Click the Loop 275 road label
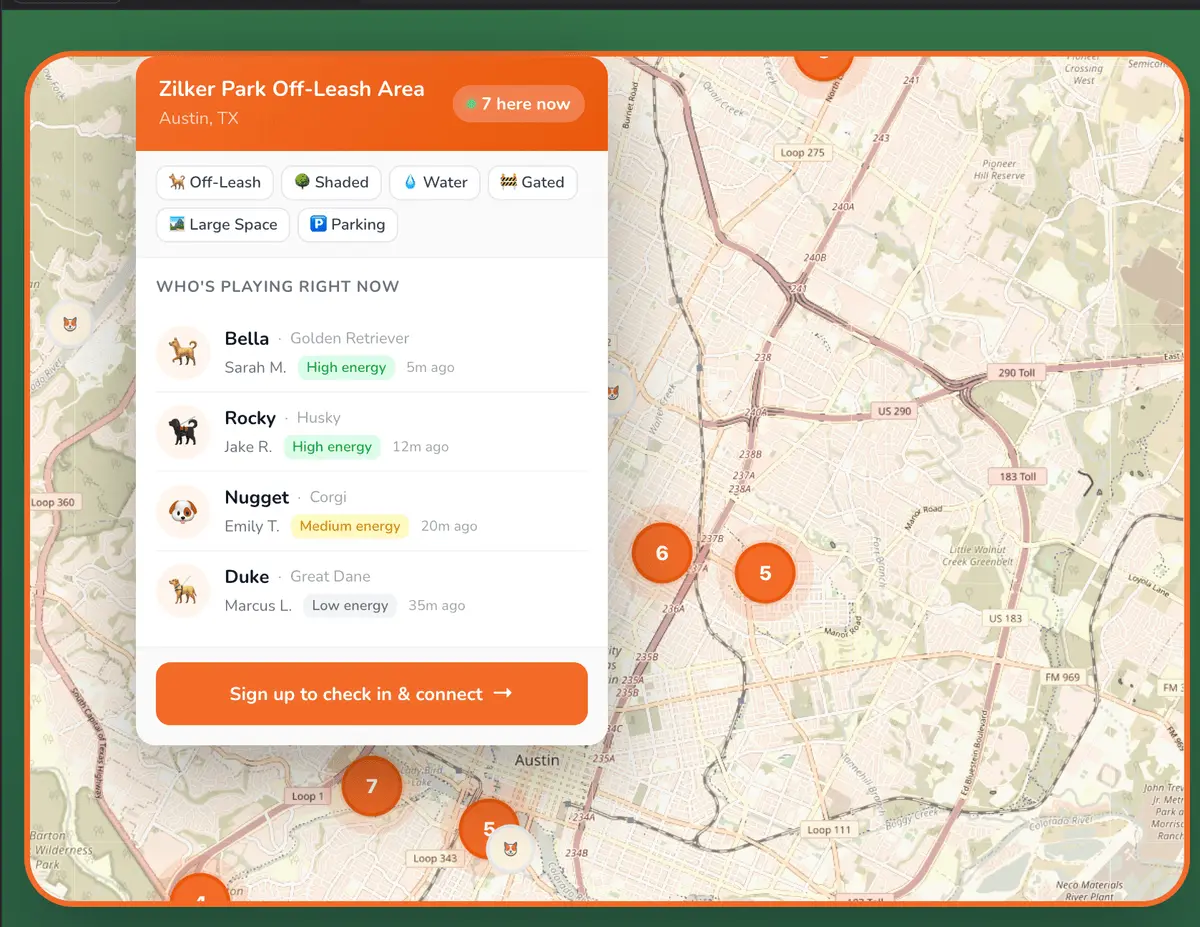The height and width of the screenshot is (927, 1200). (x=803, y=152)
